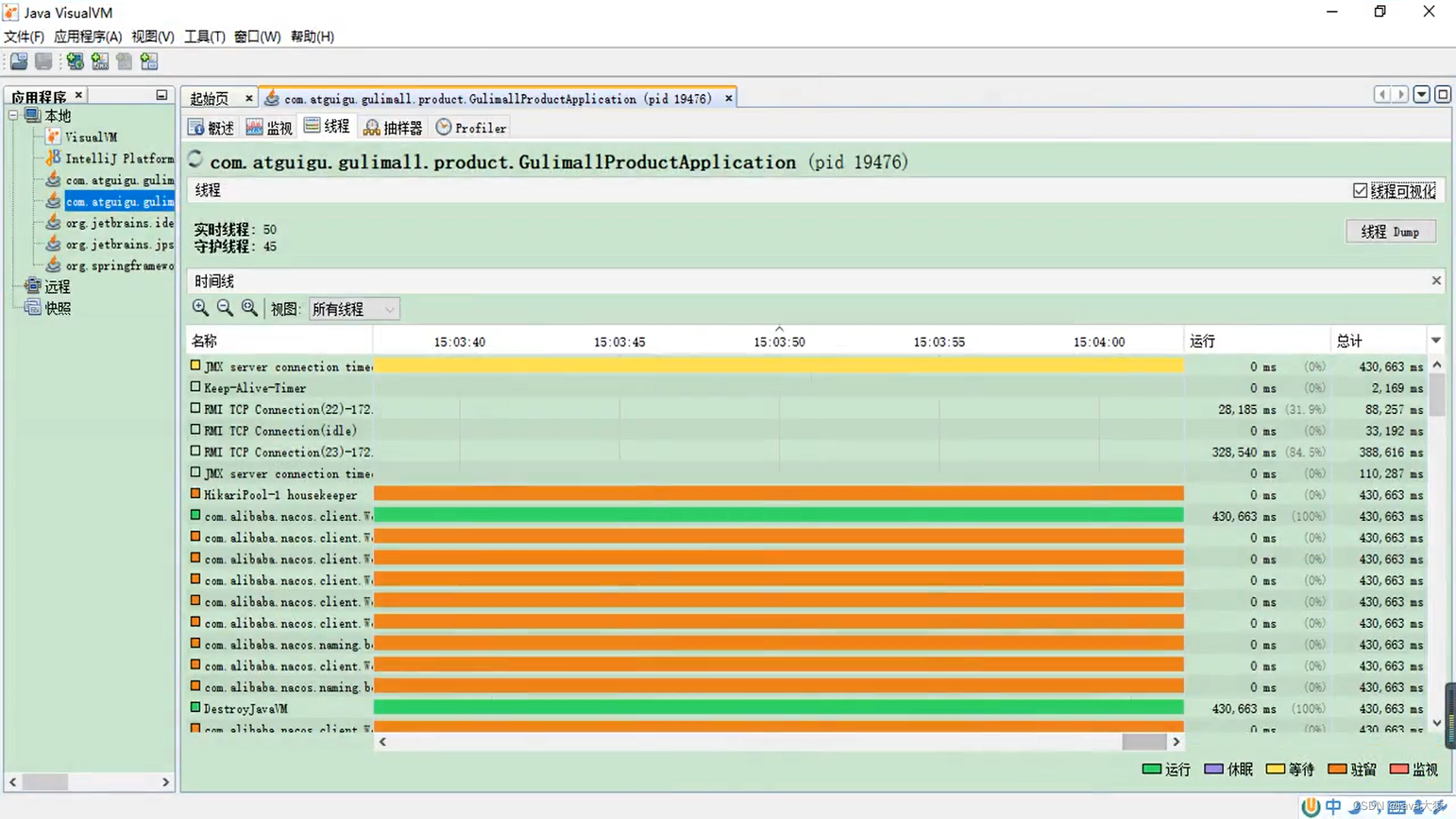Click the add JMX connection toolbar icon

tap(99, 61)
